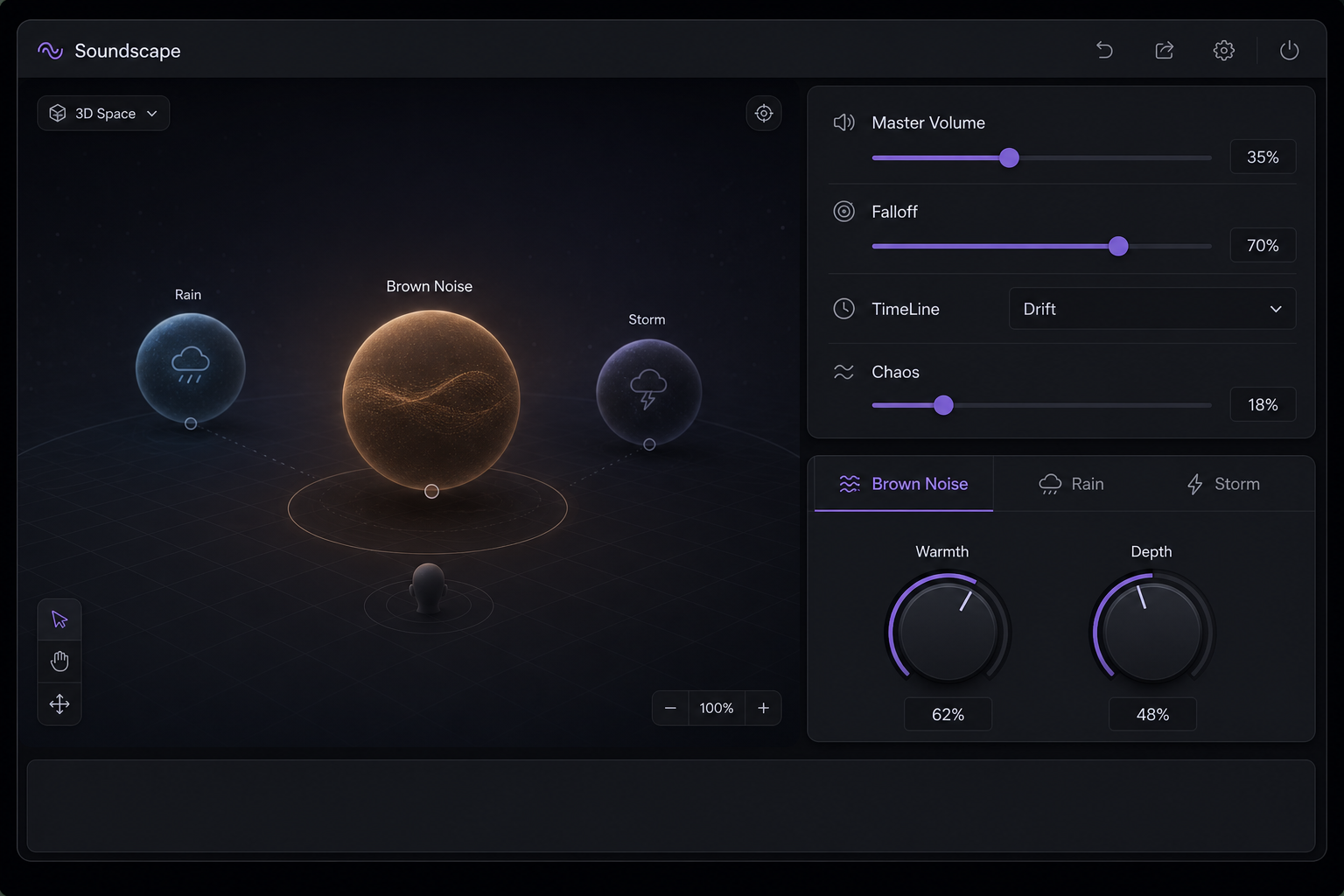This screenshot has width=1344, height=896.
Task: Open the share export icon
Action: 1164,50
